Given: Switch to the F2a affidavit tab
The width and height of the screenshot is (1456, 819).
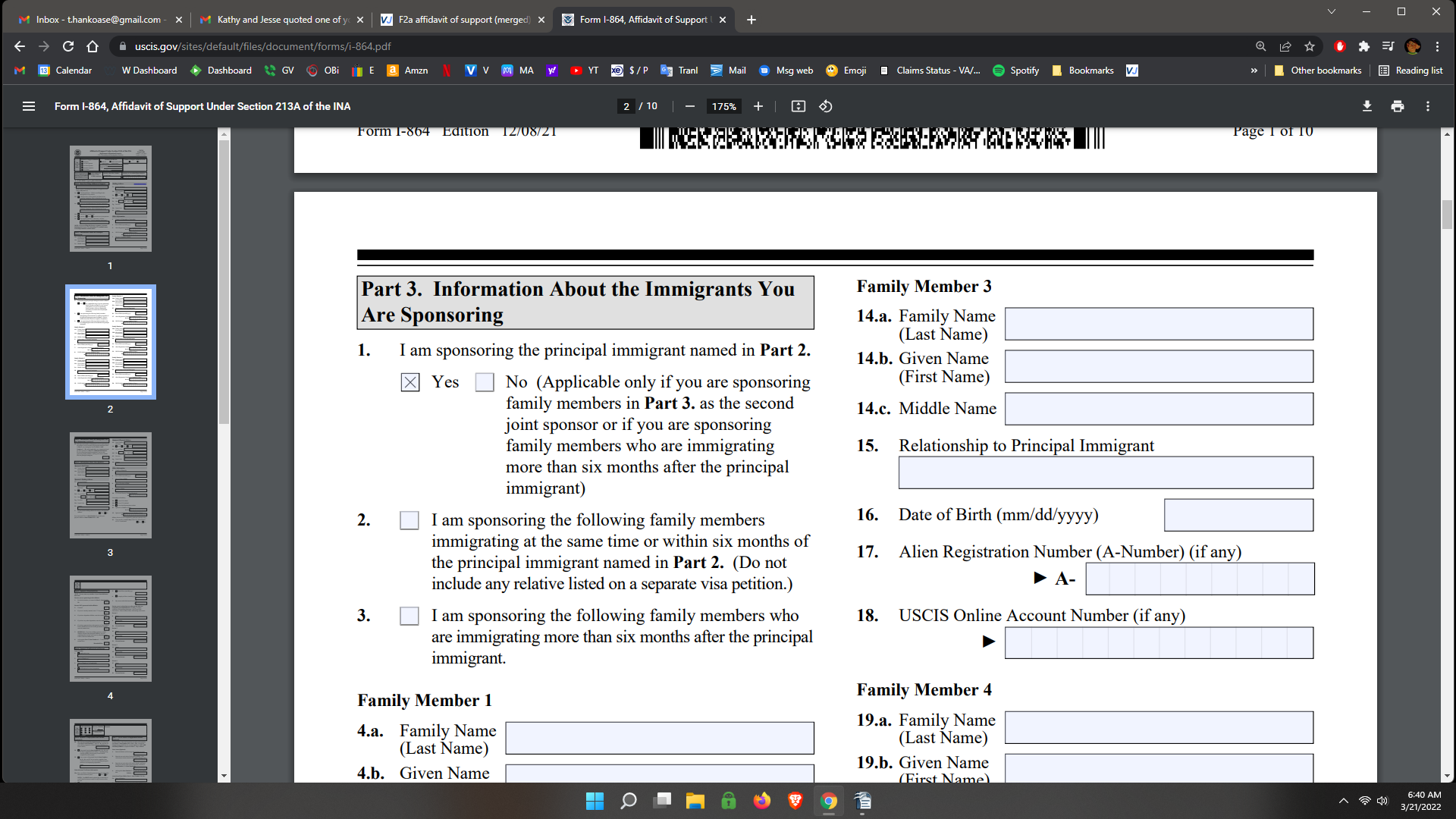Looking at the screenshot, I should coord(455,19).
